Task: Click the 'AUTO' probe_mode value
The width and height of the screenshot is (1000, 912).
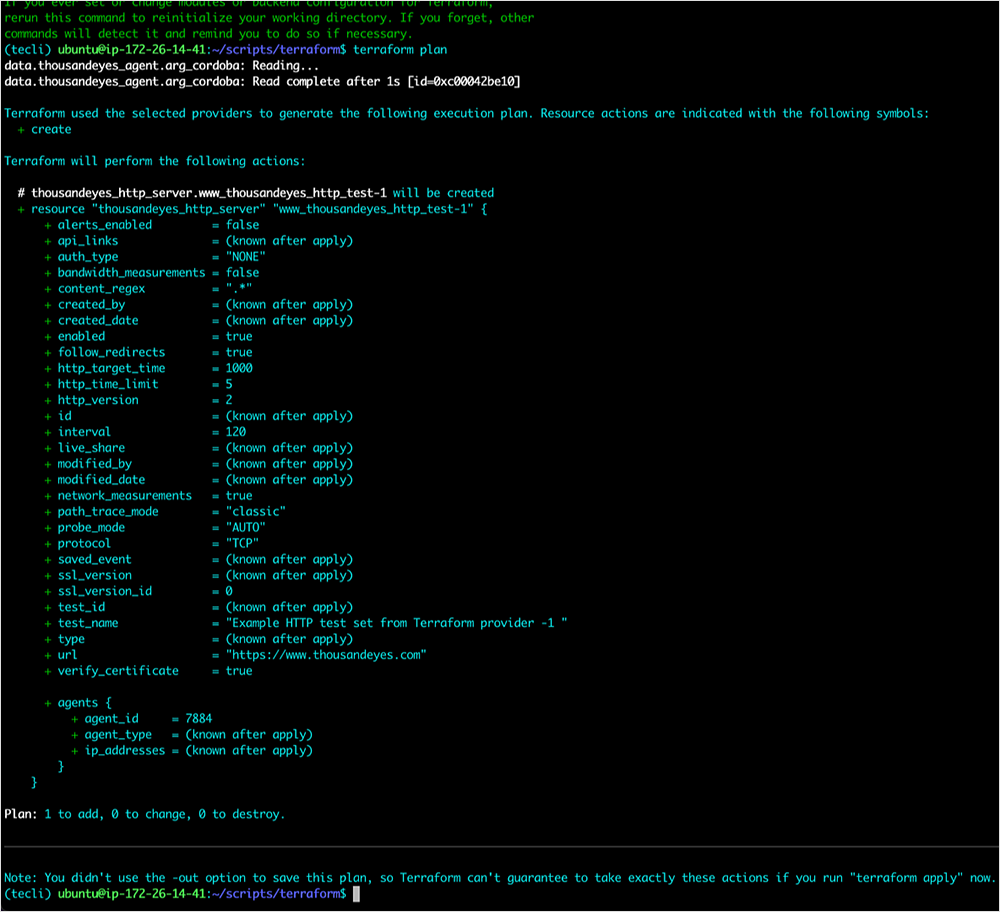Action: pyautogui.click(x=245, y=527)
